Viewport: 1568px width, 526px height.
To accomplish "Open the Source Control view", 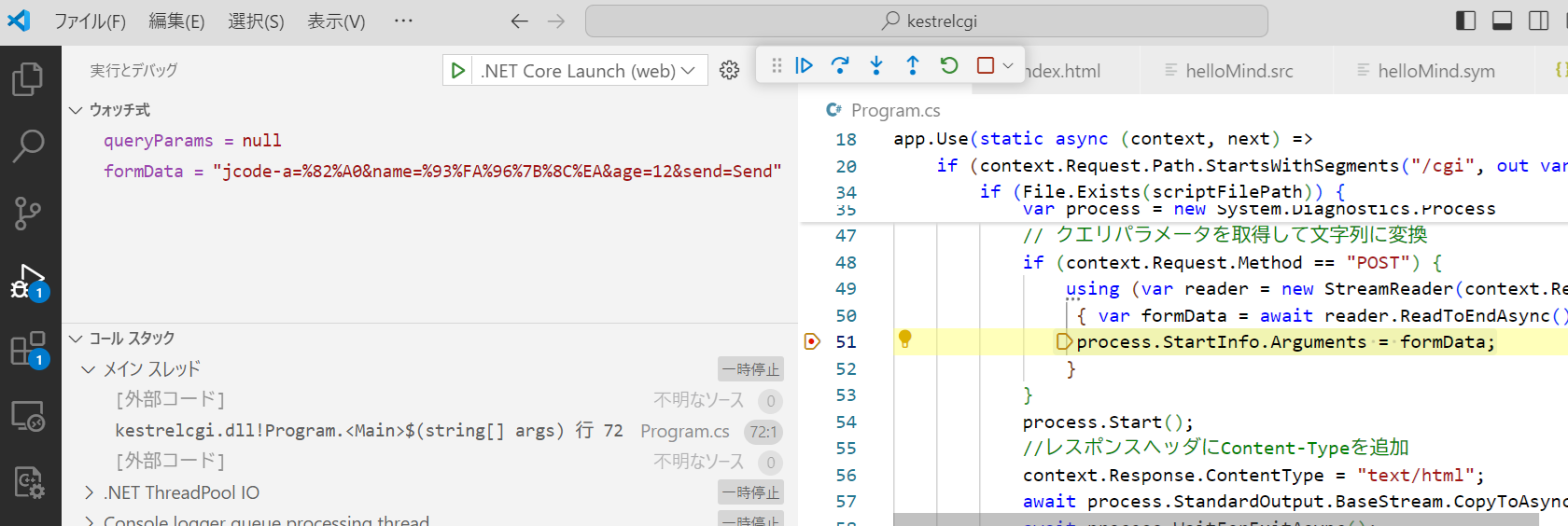I will point(28,214).
